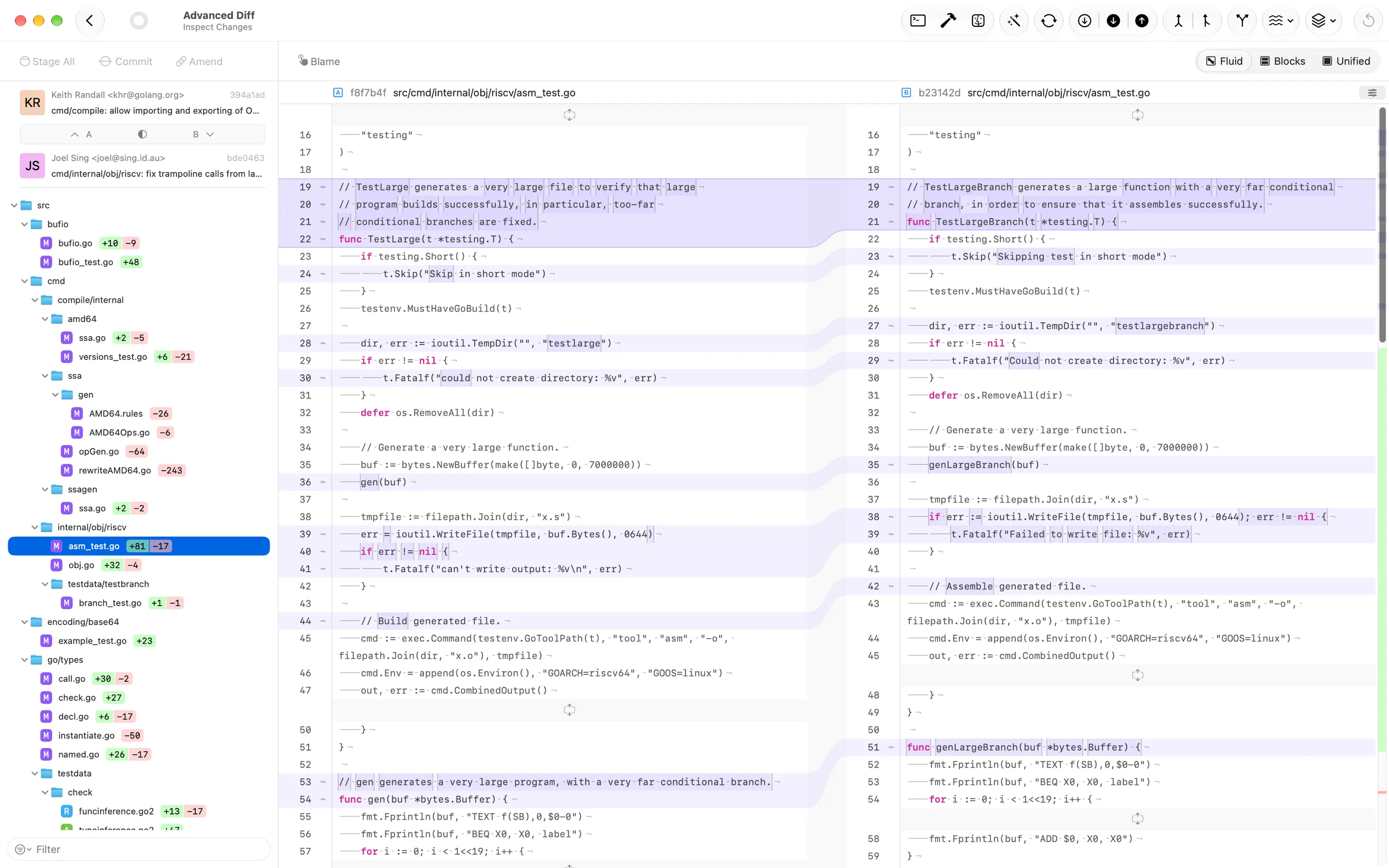
Task: Expand hidden lines above line 16 left pane
Action: point(570,115)
